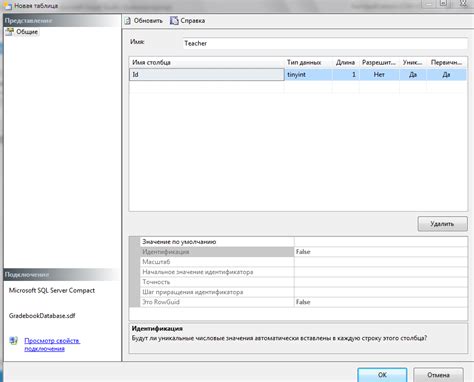This screenshot has height=382, width=474.
Task: Select the Id column name cell
Action: [207, 75]
